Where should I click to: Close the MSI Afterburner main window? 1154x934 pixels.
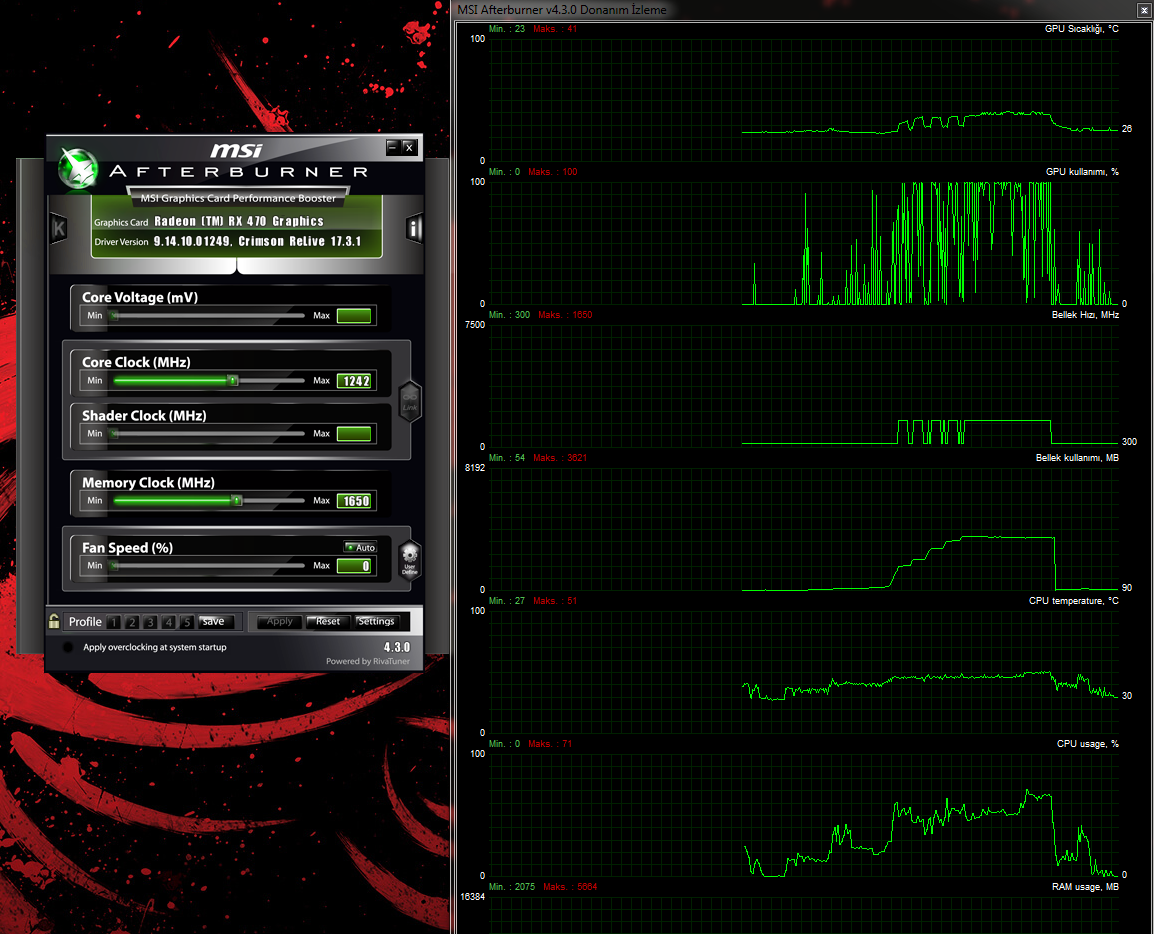pos(409,147)
